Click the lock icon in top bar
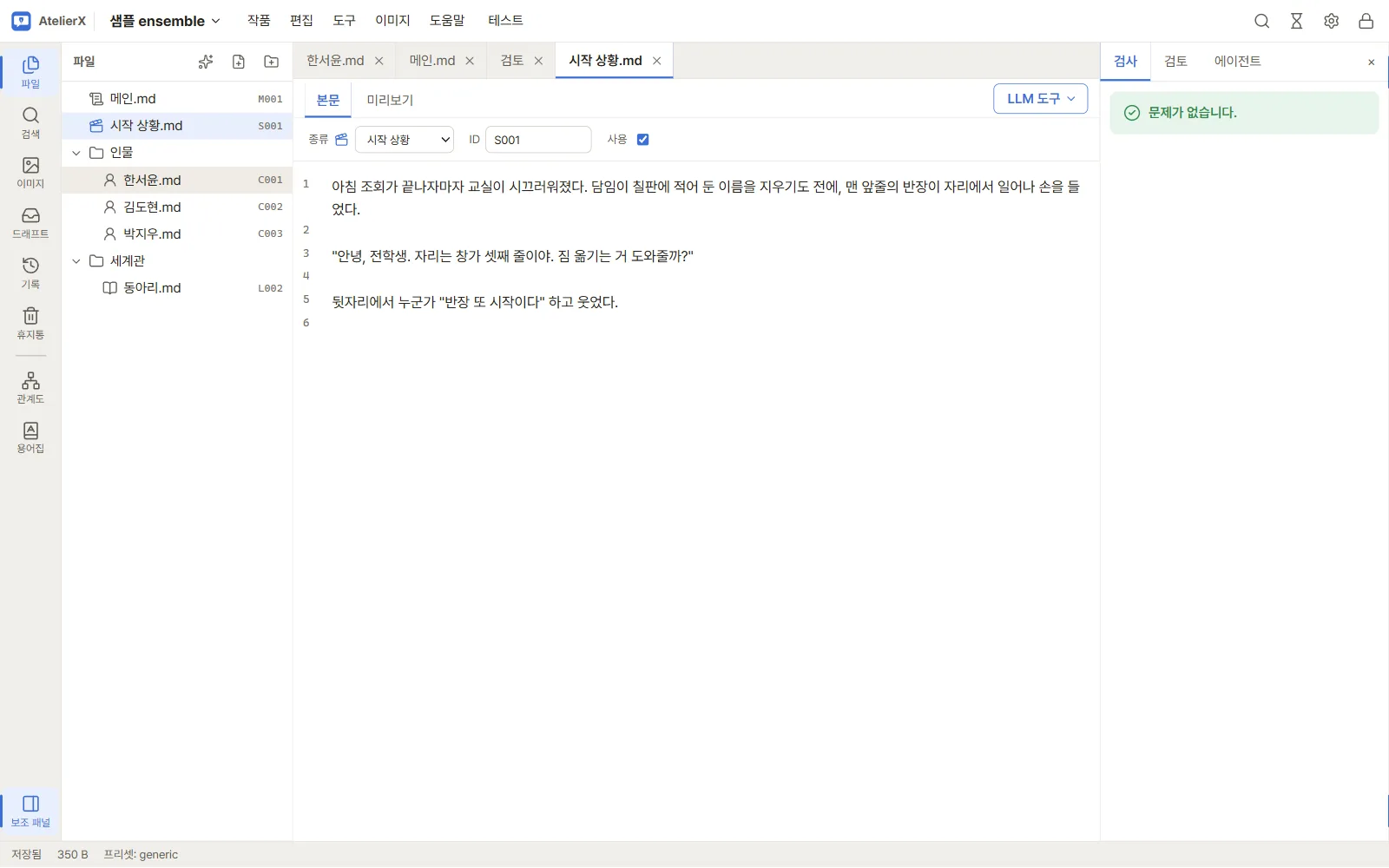1389x868 pixels. 1366,21
